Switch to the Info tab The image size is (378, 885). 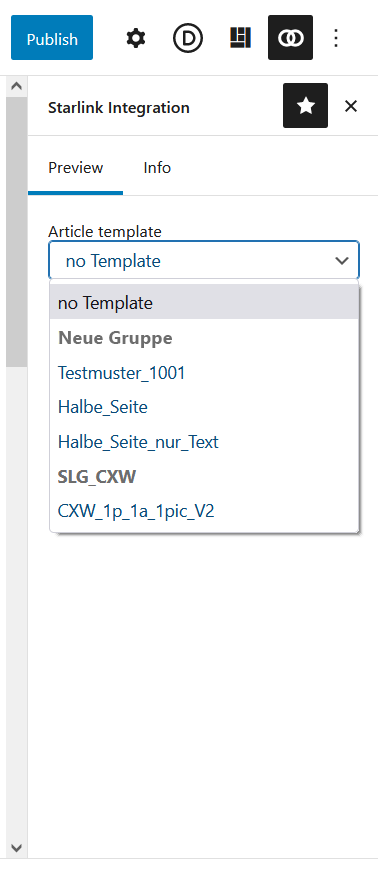point(157,168)
